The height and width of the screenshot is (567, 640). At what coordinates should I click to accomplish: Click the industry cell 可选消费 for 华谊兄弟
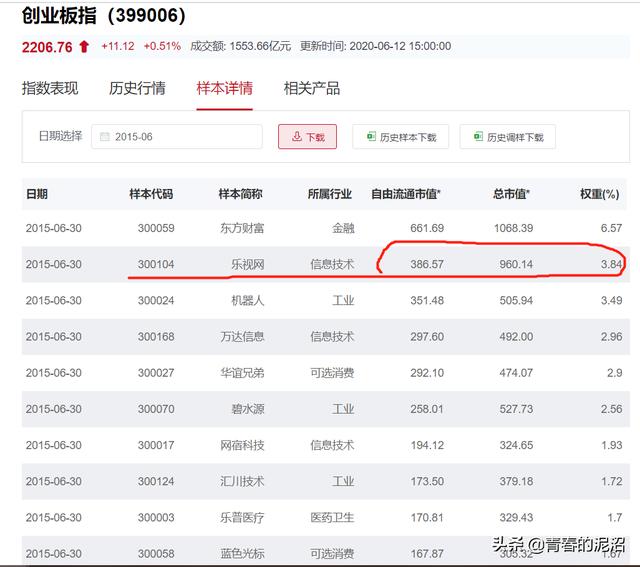pos(332,373)
